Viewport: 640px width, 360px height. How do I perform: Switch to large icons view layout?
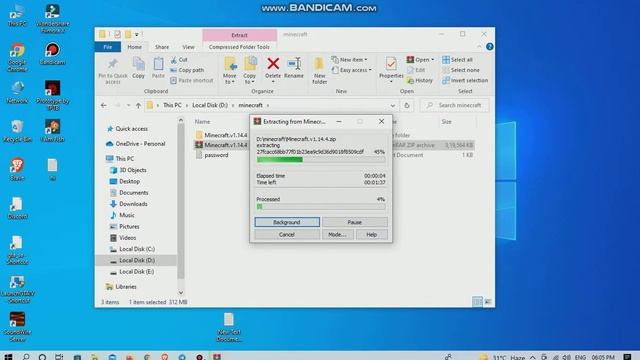[488, 302]
